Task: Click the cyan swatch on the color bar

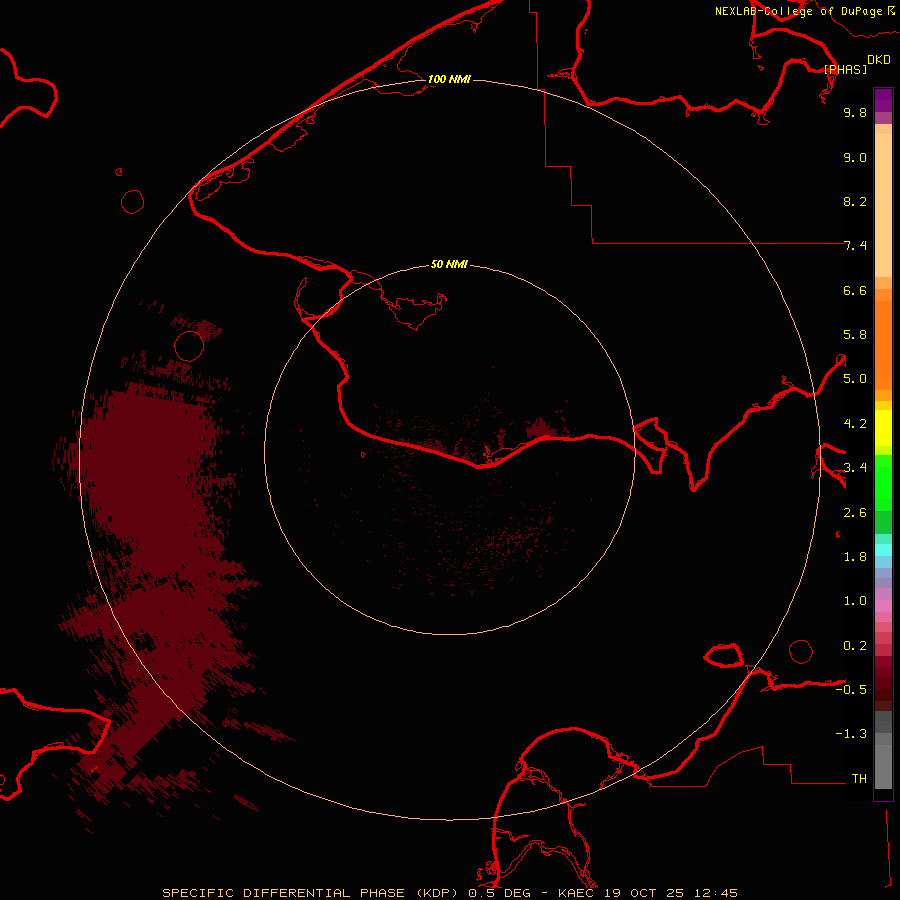Action: pyautogui.click(x=883, y=550)
